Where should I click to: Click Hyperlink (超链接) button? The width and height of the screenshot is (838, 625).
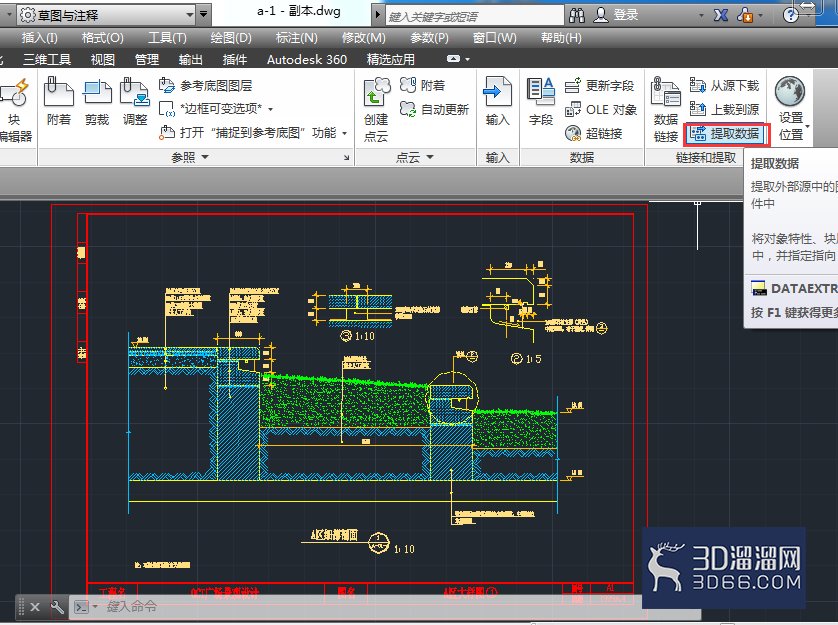594,133
